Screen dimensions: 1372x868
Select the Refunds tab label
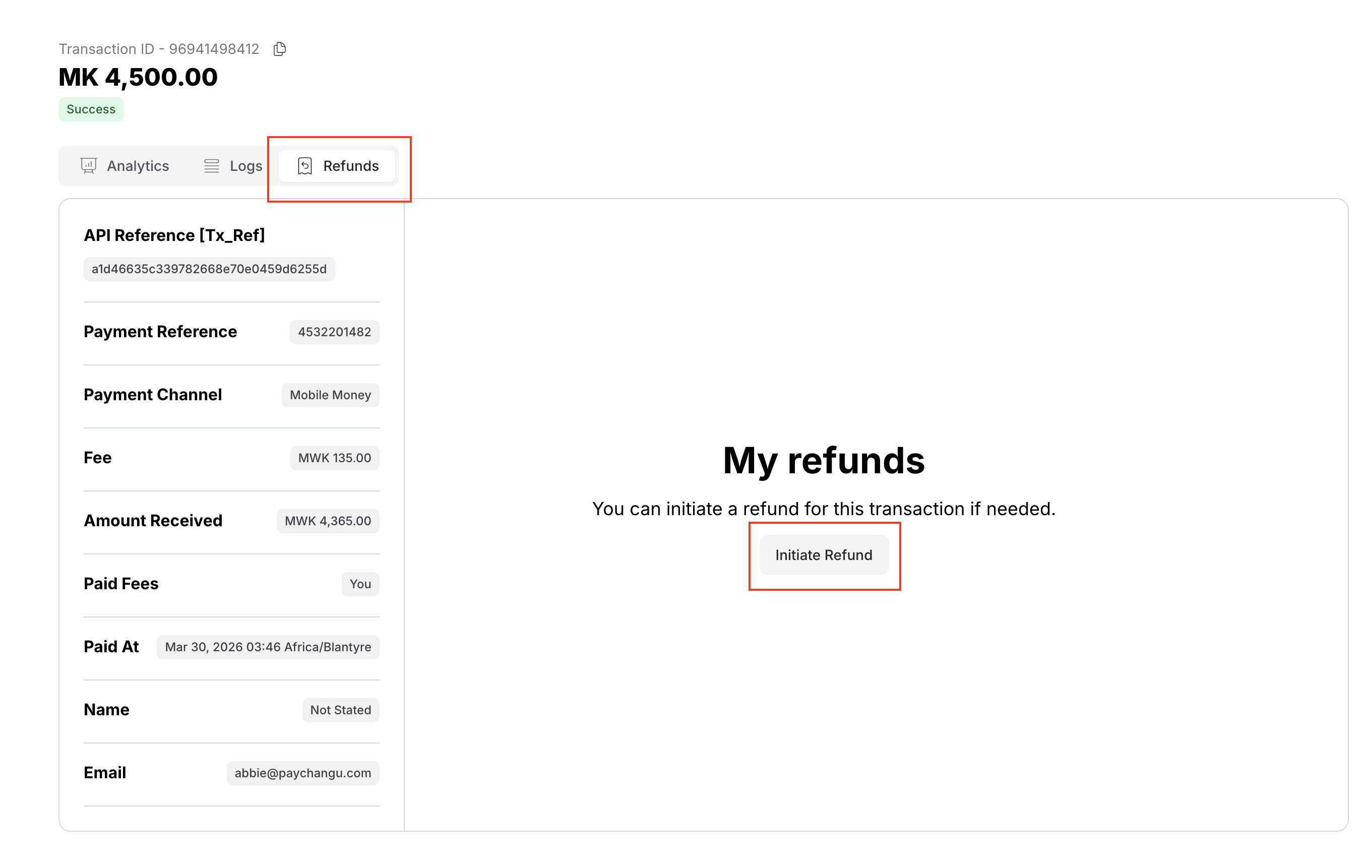pyautogui.click(x=350, y=166)
